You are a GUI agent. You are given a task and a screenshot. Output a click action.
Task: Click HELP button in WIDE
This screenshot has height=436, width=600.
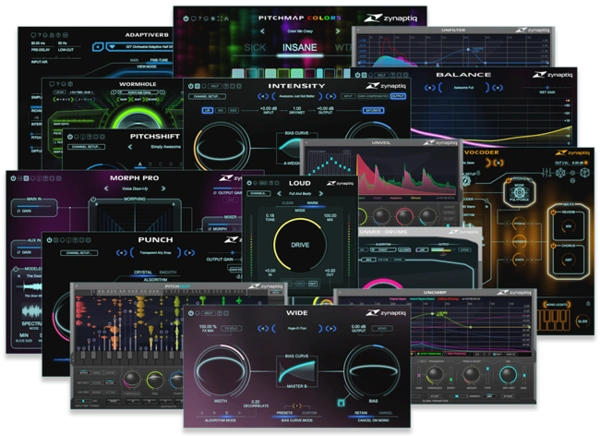click(x=208, y=313)
